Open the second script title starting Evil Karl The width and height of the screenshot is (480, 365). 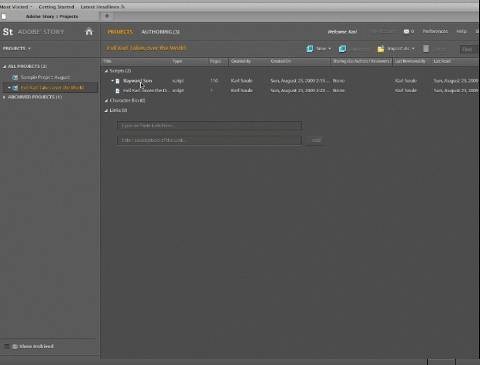[x=145, y=91]
